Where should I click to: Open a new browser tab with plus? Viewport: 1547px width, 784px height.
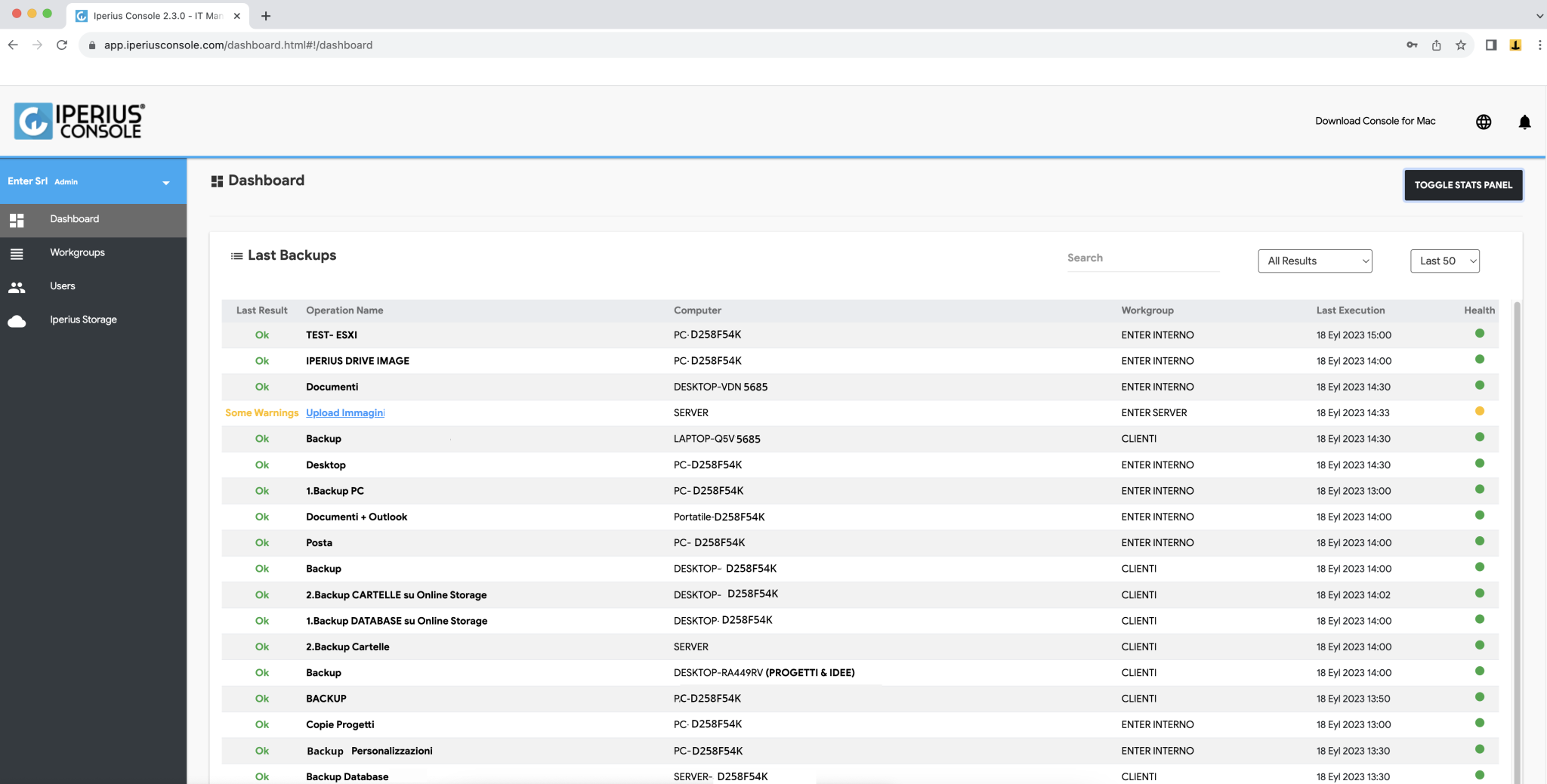click(x=265, y=16)
